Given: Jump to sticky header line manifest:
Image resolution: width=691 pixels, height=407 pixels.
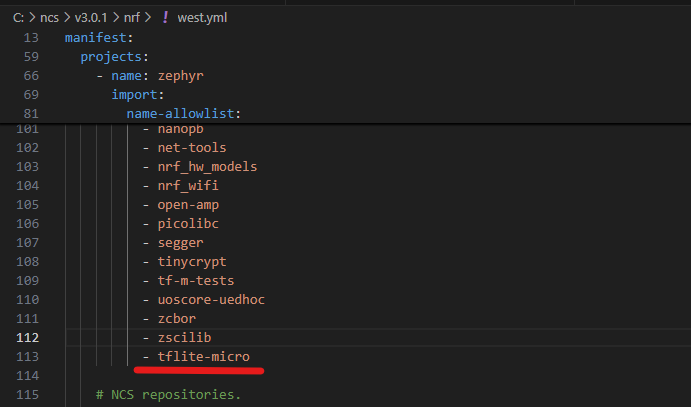Looking at the screenshot, I should (98, 37).
